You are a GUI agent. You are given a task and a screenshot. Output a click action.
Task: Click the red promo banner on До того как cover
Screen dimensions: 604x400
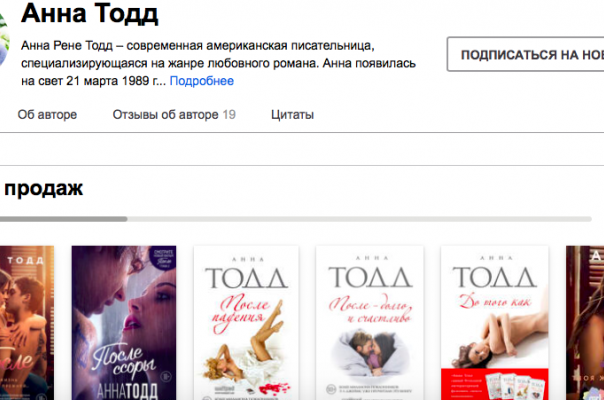[x=495, y=384]
